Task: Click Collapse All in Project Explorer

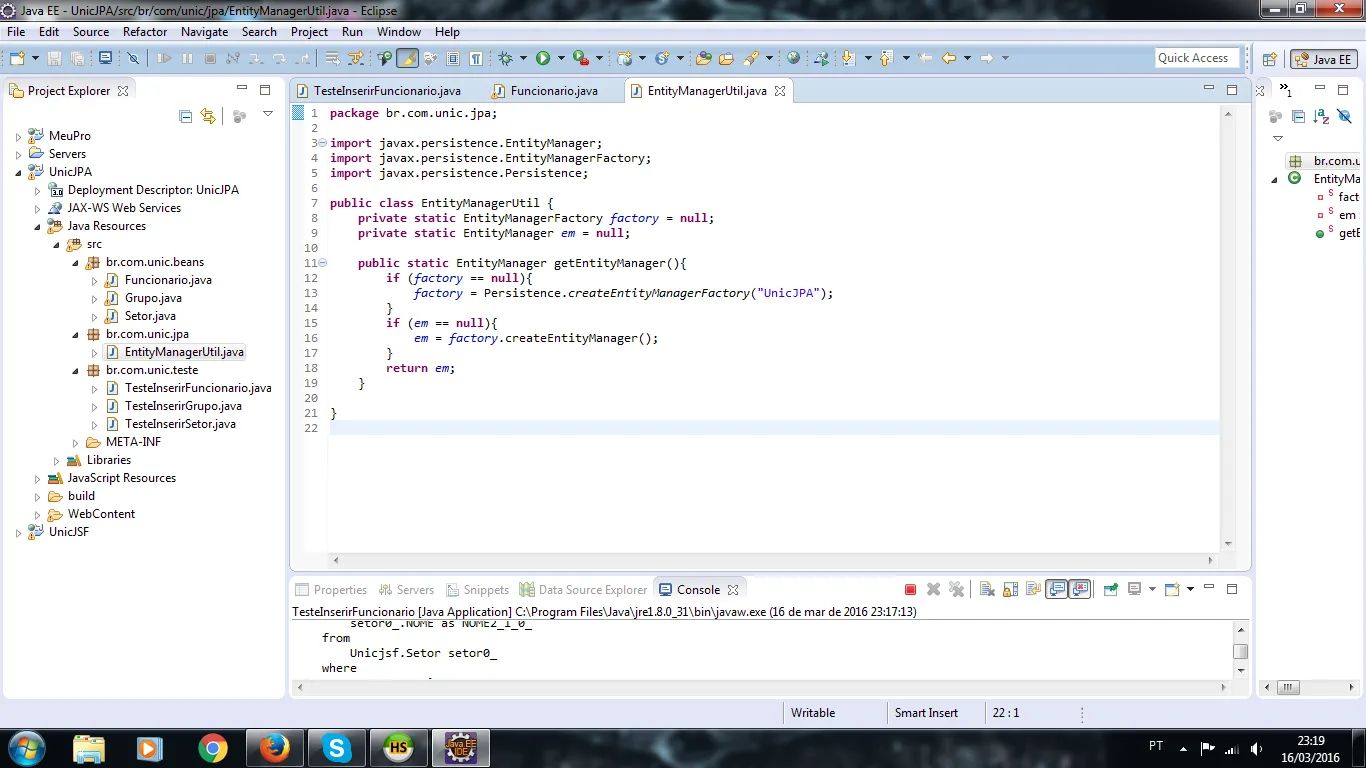Action: click(186, 116)
